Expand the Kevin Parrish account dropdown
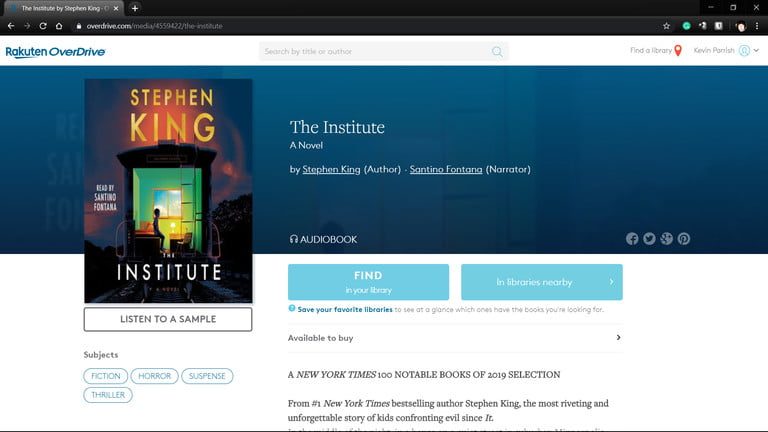The image size is (768, 432). click(756, 50)
